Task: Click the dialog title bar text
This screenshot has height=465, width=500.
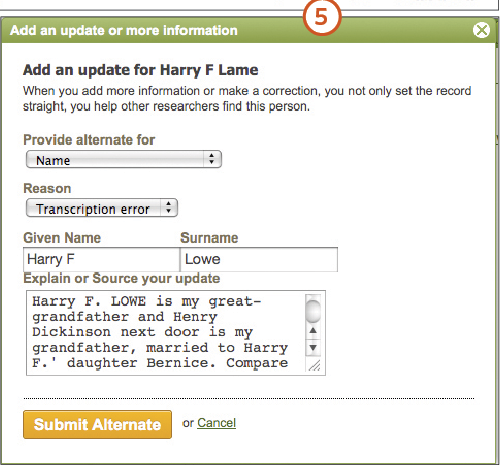Action: [124, 30]
